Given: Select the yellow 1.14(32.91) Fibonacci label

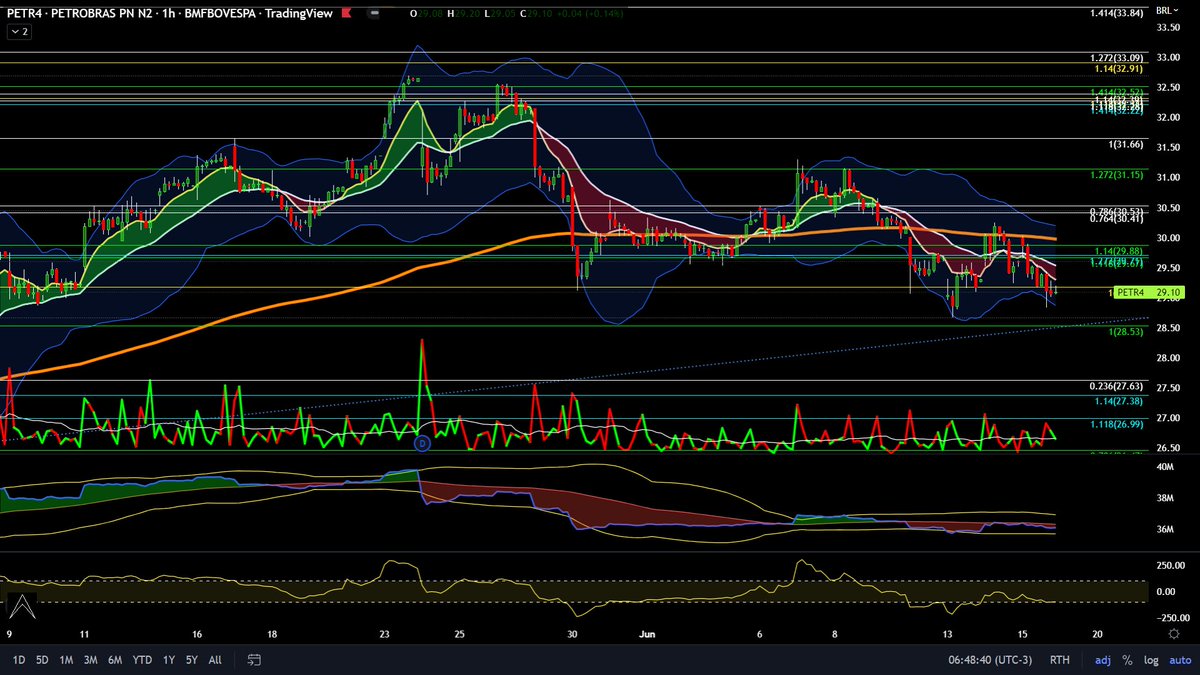Looking at the screenshot, I should pyautogui.click(x=1121, y=70).
